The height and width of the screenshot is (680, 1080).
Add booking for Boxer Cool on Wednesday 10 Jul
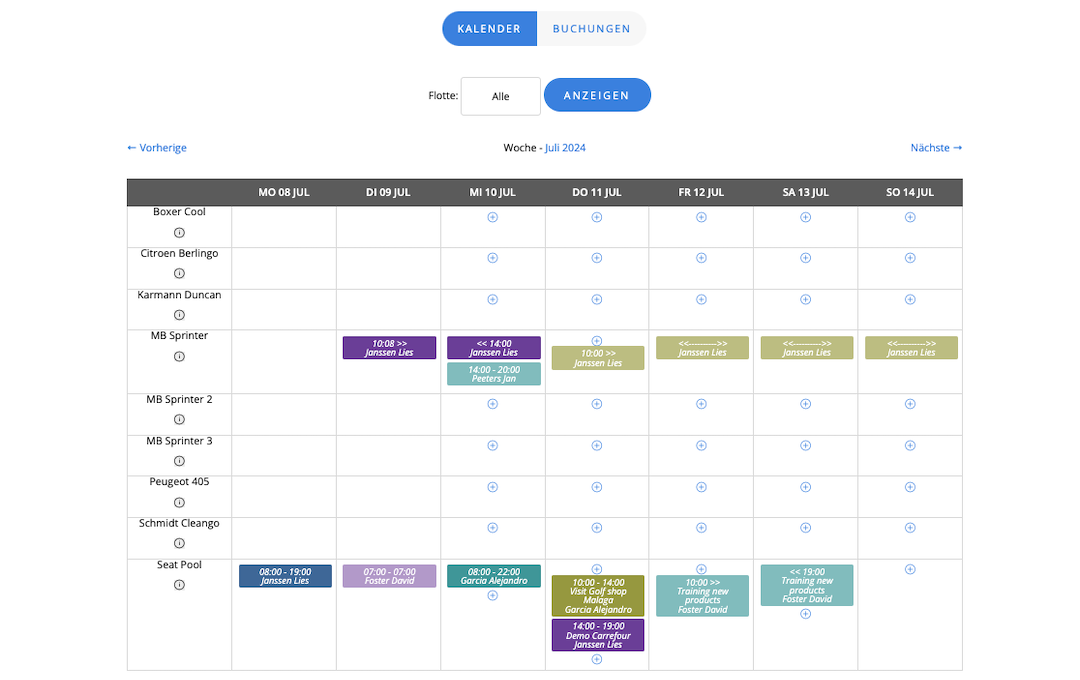tap(492, 217)
